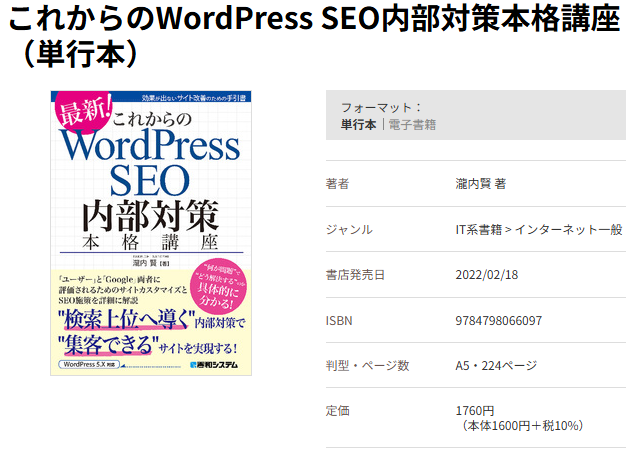This screenshot has height=455, width=638.
Task: Click release date 2022/02/18
Action: [x=487, y=275]
